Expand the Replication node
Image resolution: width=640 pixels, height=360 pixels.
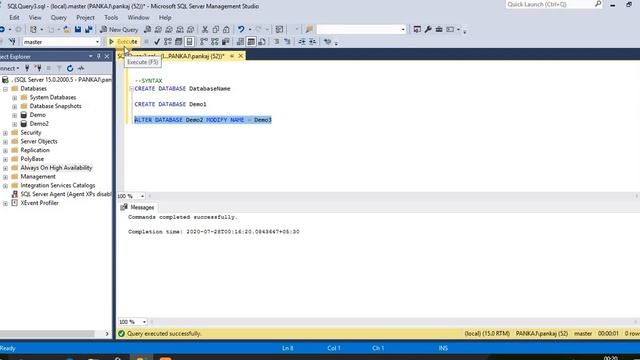point(5,151)
